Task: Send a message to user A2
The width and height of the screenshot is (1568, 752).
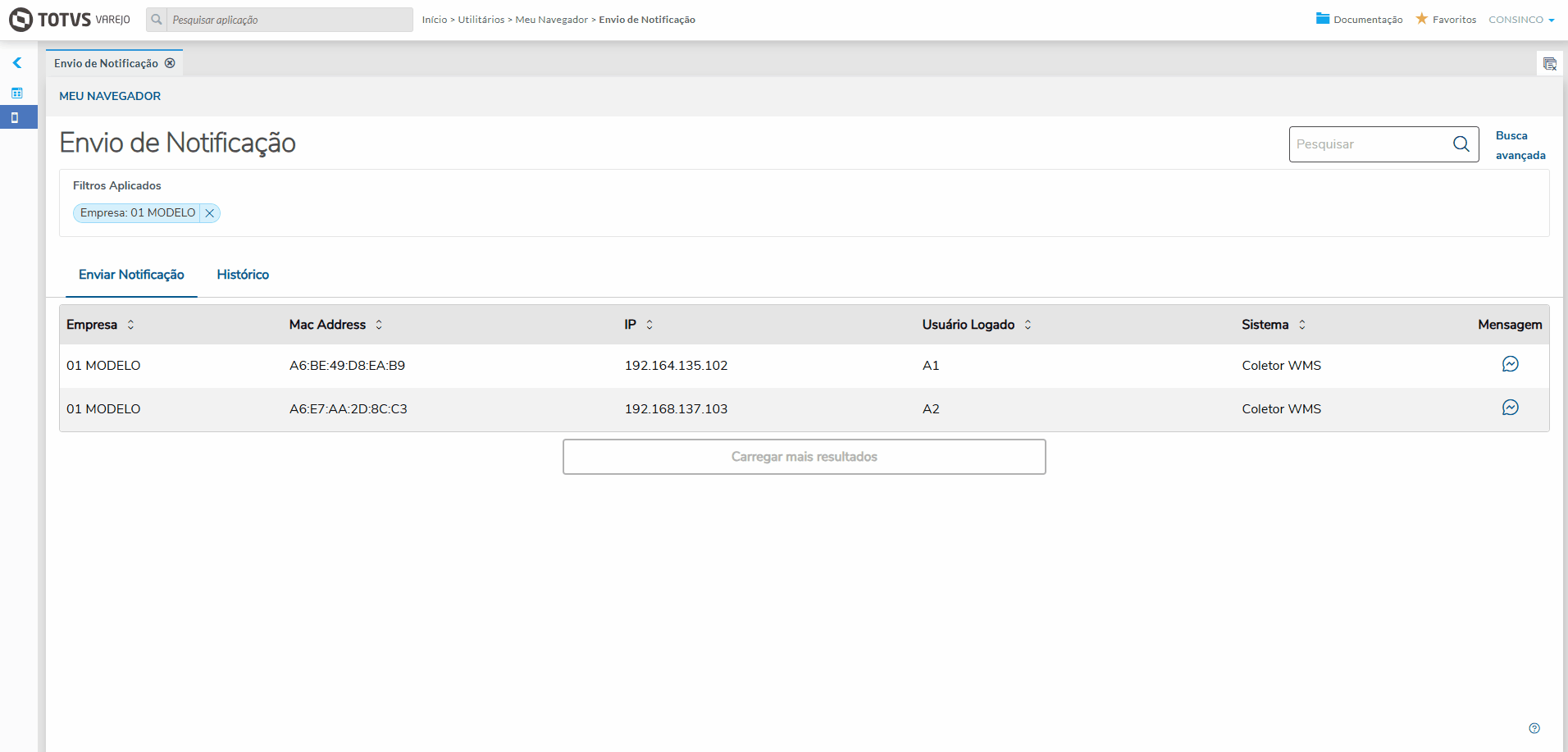Action: tap(1511, 408)
